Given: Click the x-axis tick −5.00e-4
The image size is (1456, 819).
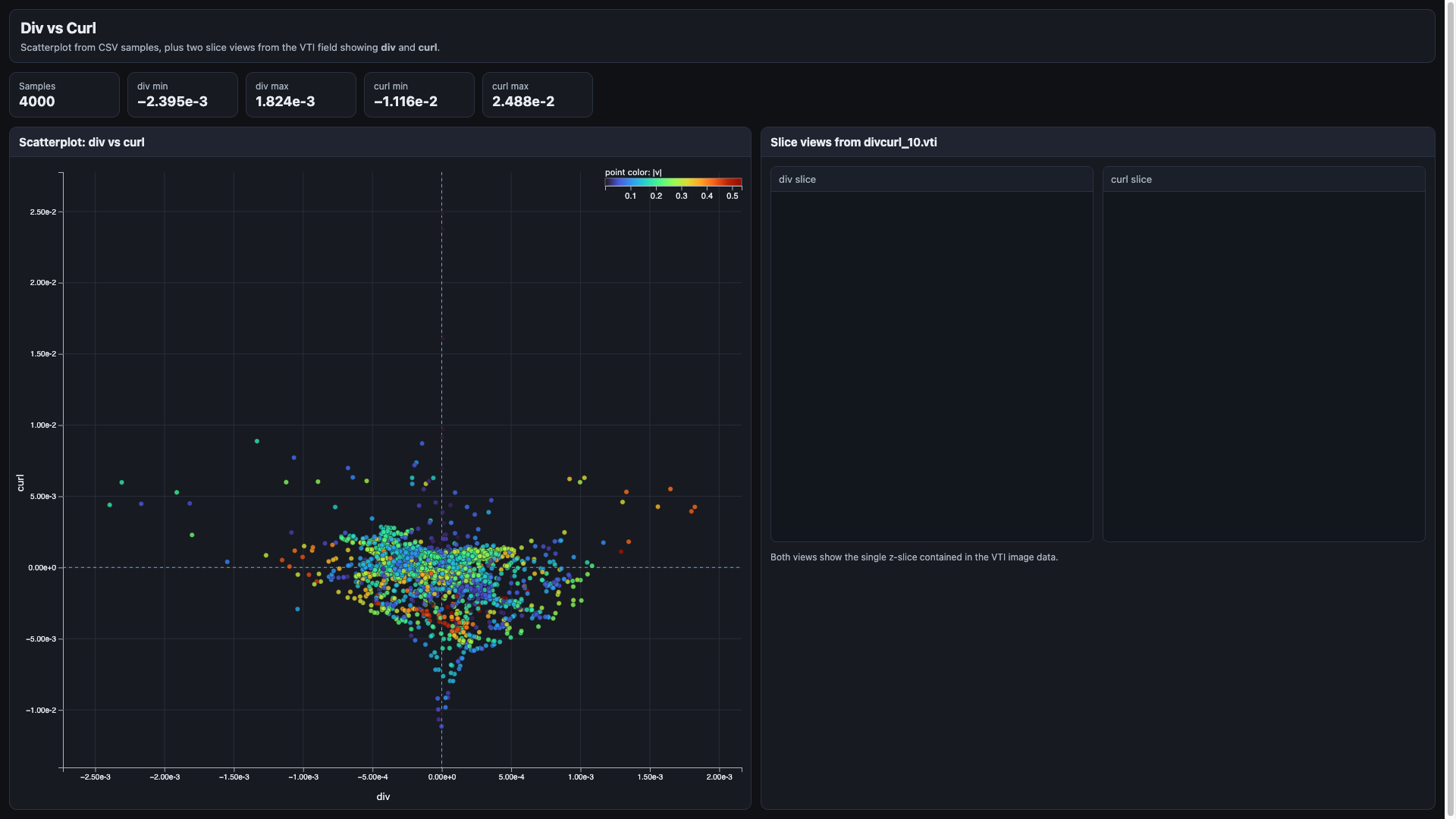Looking at the screenshot, I should tap(372, 777).
